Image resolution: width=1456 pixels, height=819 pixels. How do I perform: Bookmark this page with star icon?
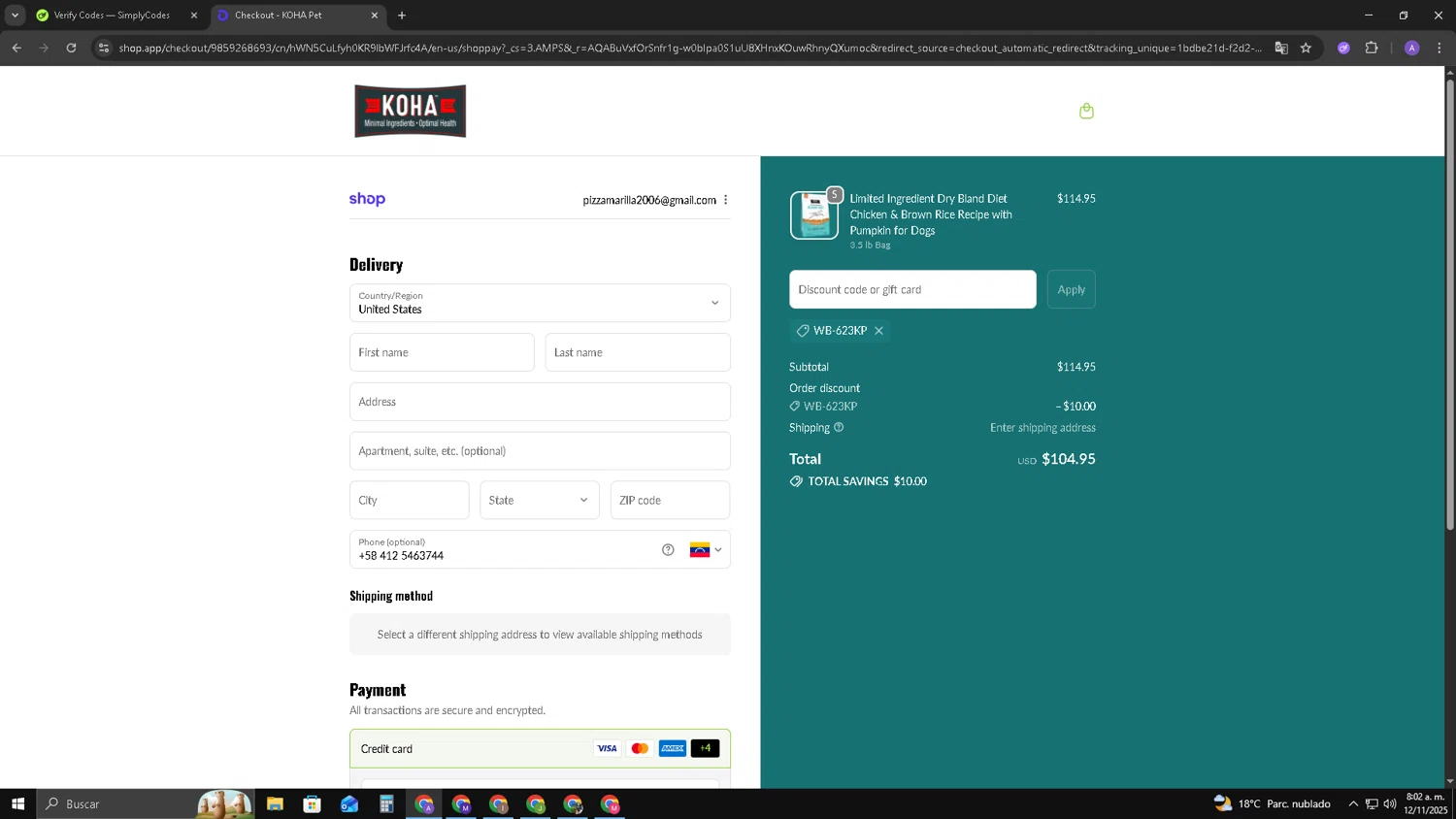[x=1306, y=48]
